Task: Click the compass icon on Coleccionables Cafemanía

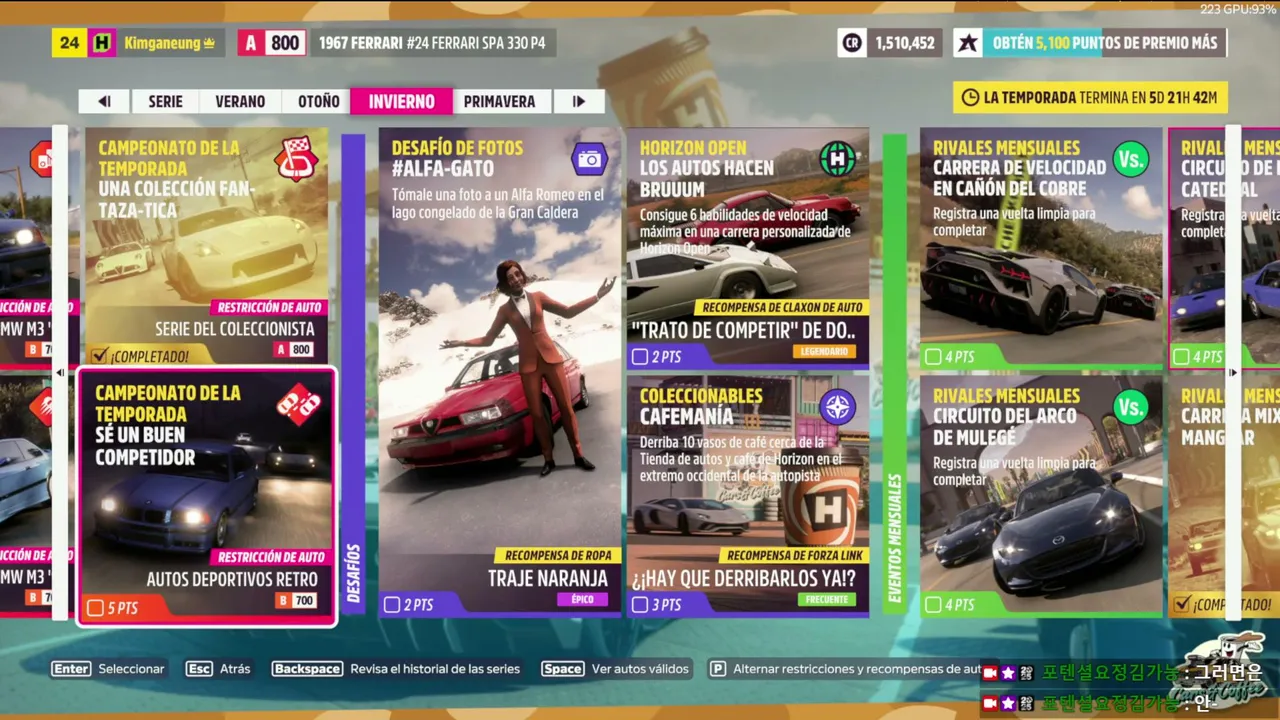Action: click(837, 406)
